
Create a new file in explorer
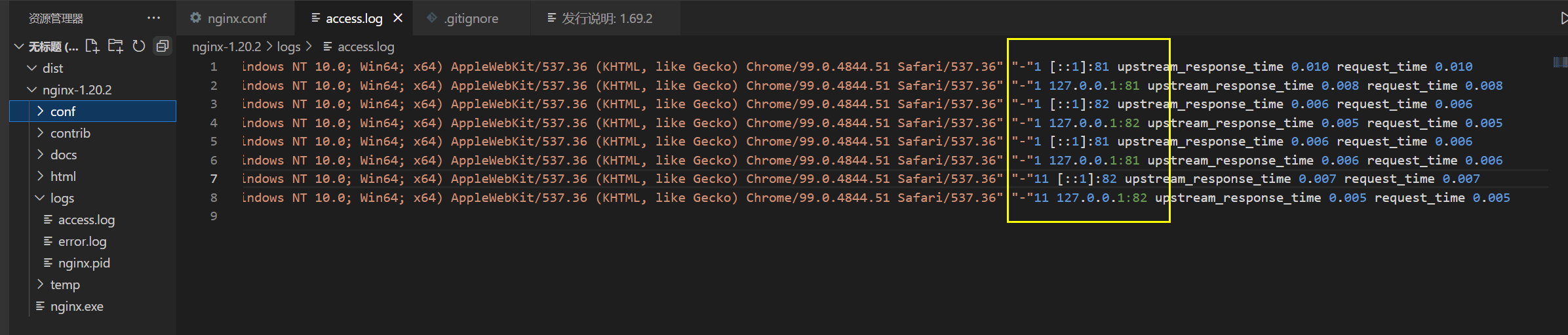pyautogui.click(x=92, y=46)
